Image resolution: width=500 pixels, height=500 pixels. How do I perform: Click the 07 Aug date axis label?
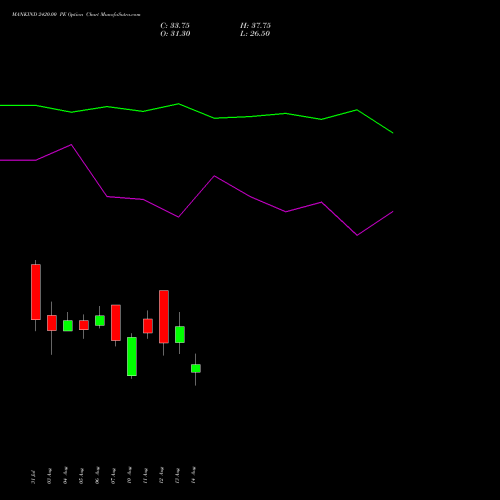tap(113, 476)
